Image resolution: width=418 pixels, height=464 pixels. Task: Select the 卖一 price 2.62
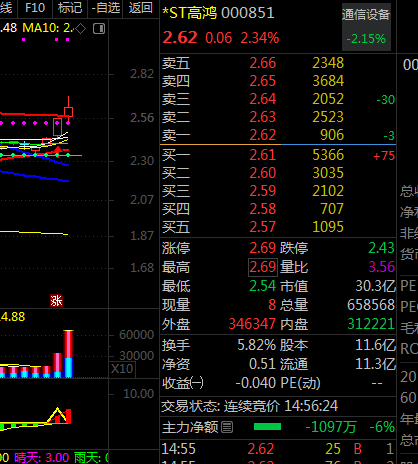[263, 135]
